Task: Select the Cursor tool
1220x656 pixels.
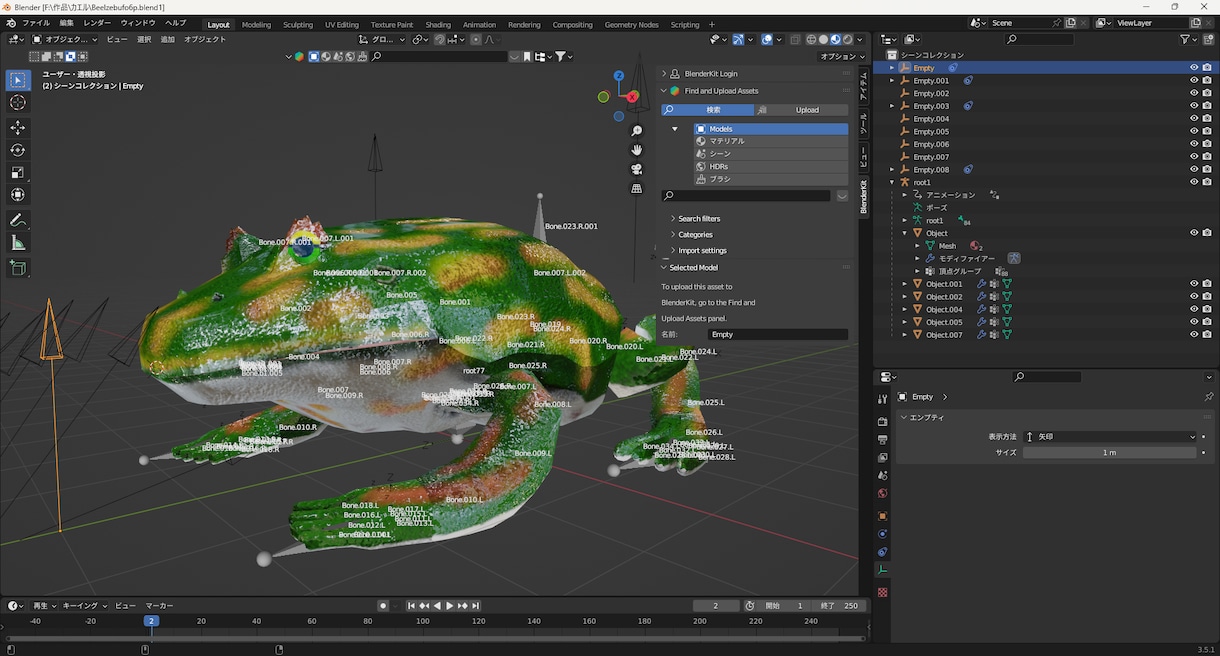Action: (18, 103)
